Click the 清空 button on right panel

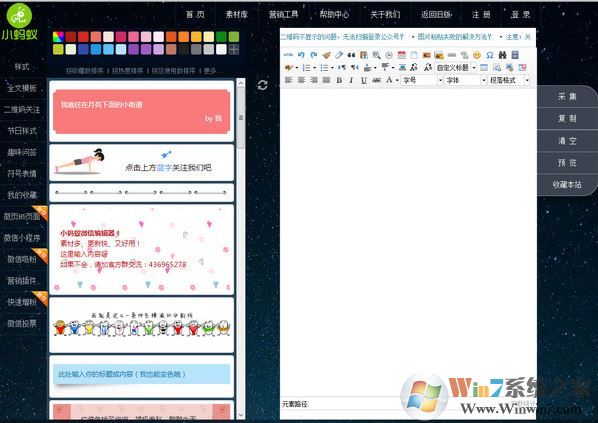coord(567,141)
